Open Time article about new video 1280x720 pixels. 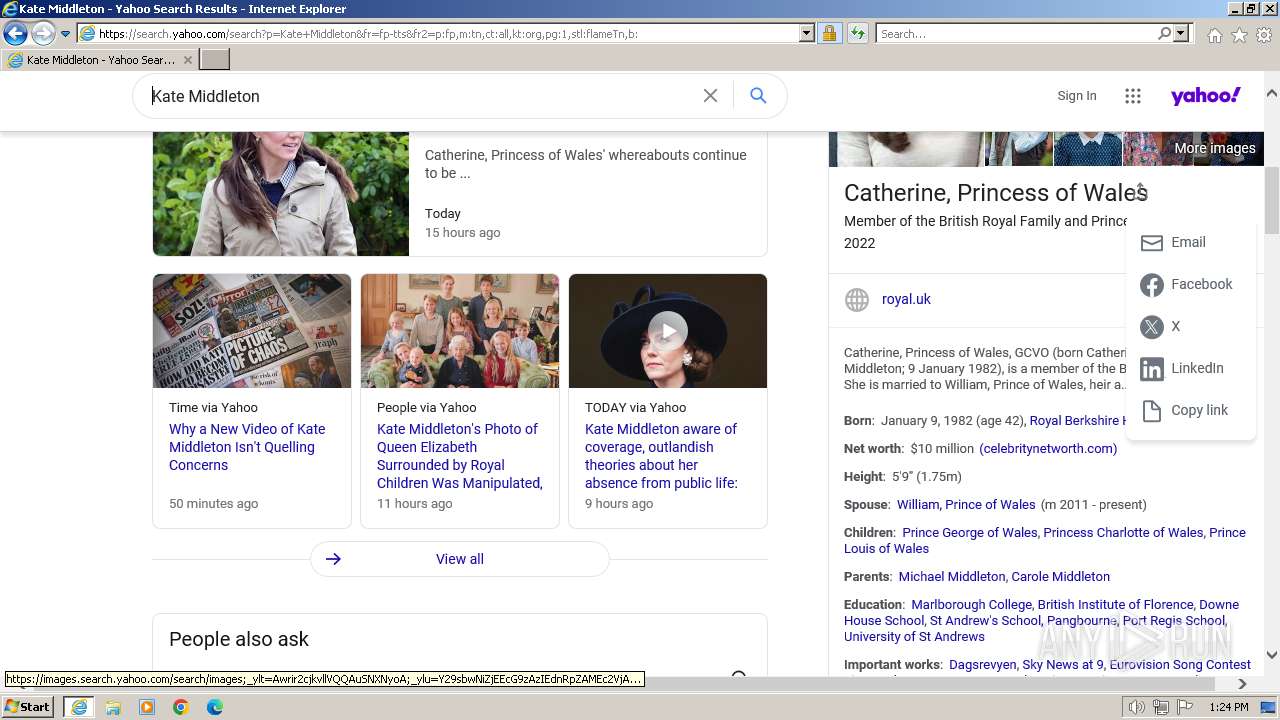(247, 447)
